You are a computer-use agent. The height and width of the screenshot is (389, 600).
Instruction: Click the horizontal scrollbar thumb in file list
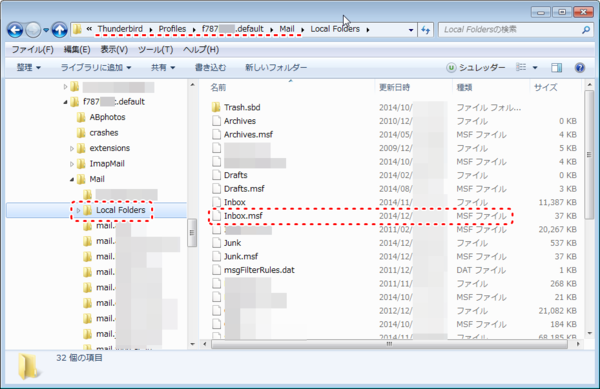click(389, 344)
